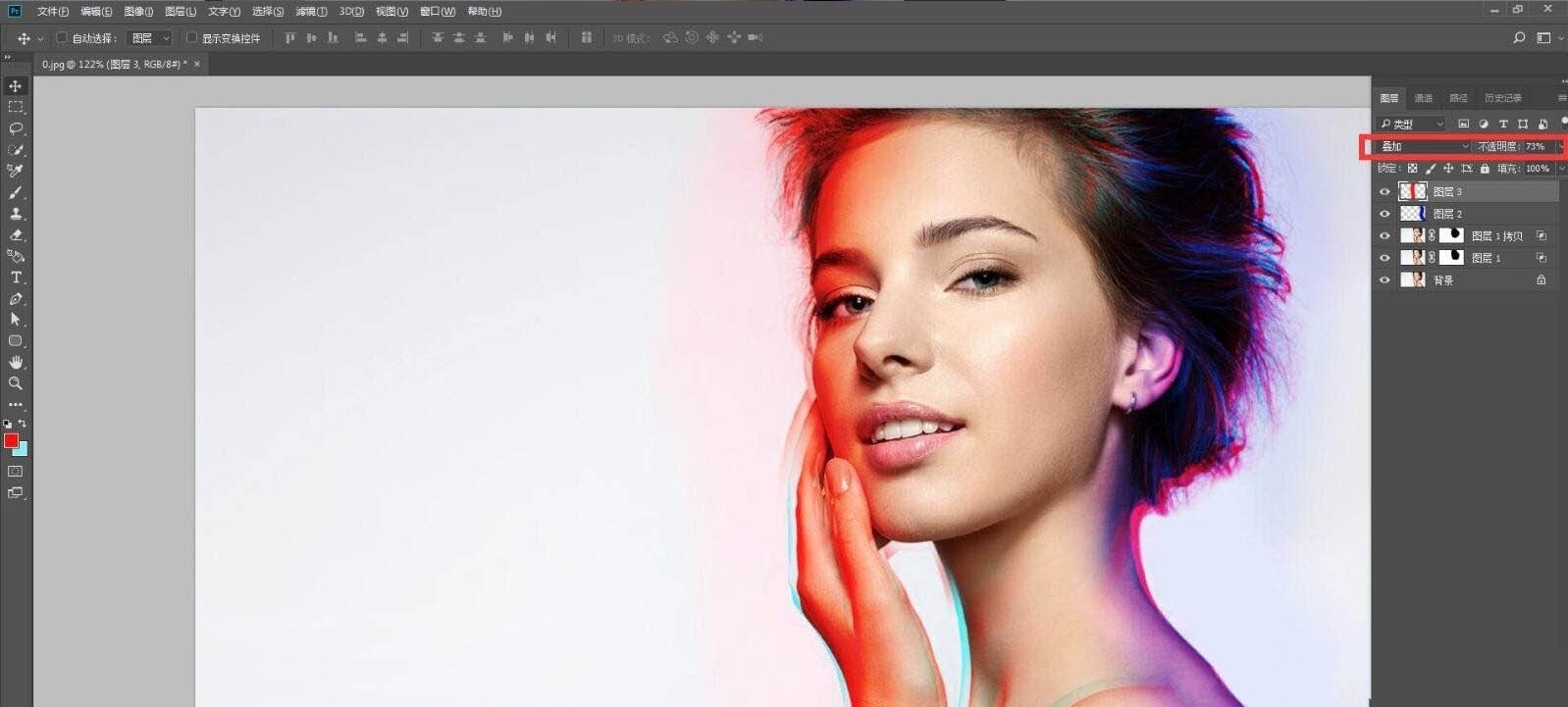Viewport: 1568px width, 707px height.
Task: Open the 图层 auto-select target dropdown
Action: click(150, 38)
